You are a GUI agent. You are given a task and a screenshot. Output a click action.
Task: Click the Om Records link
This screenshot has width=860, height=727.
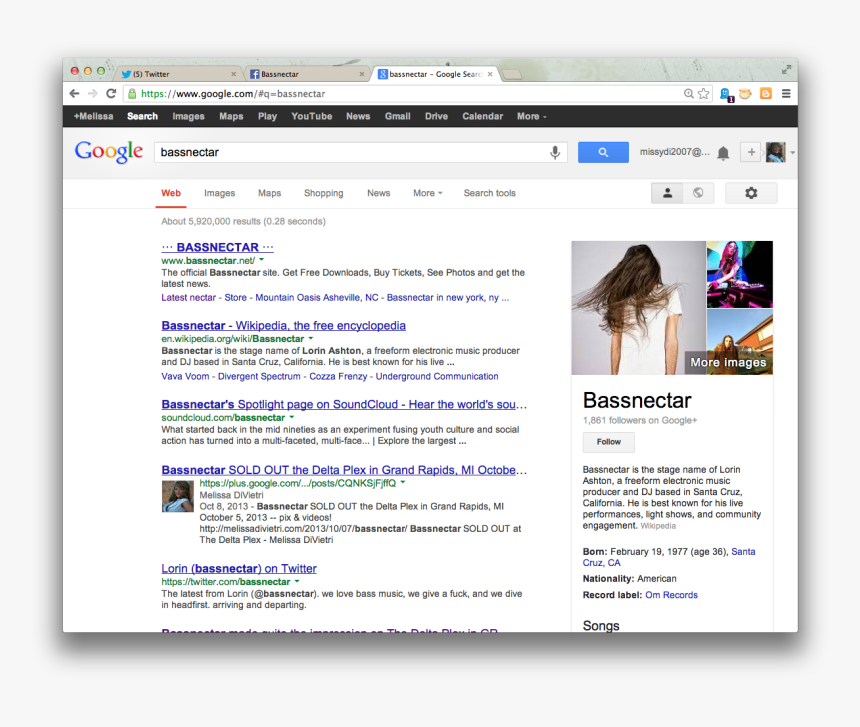tap(671, 595)
